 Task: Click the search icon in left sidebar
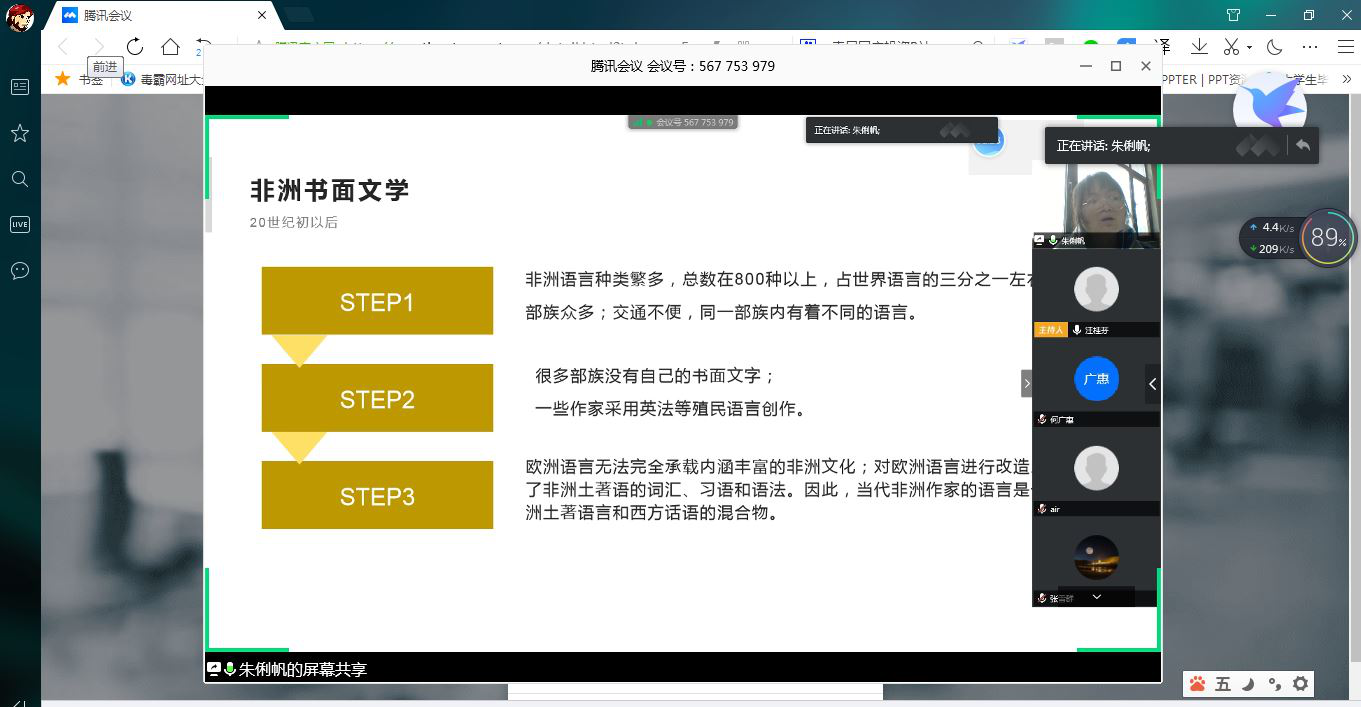[19, 179]
